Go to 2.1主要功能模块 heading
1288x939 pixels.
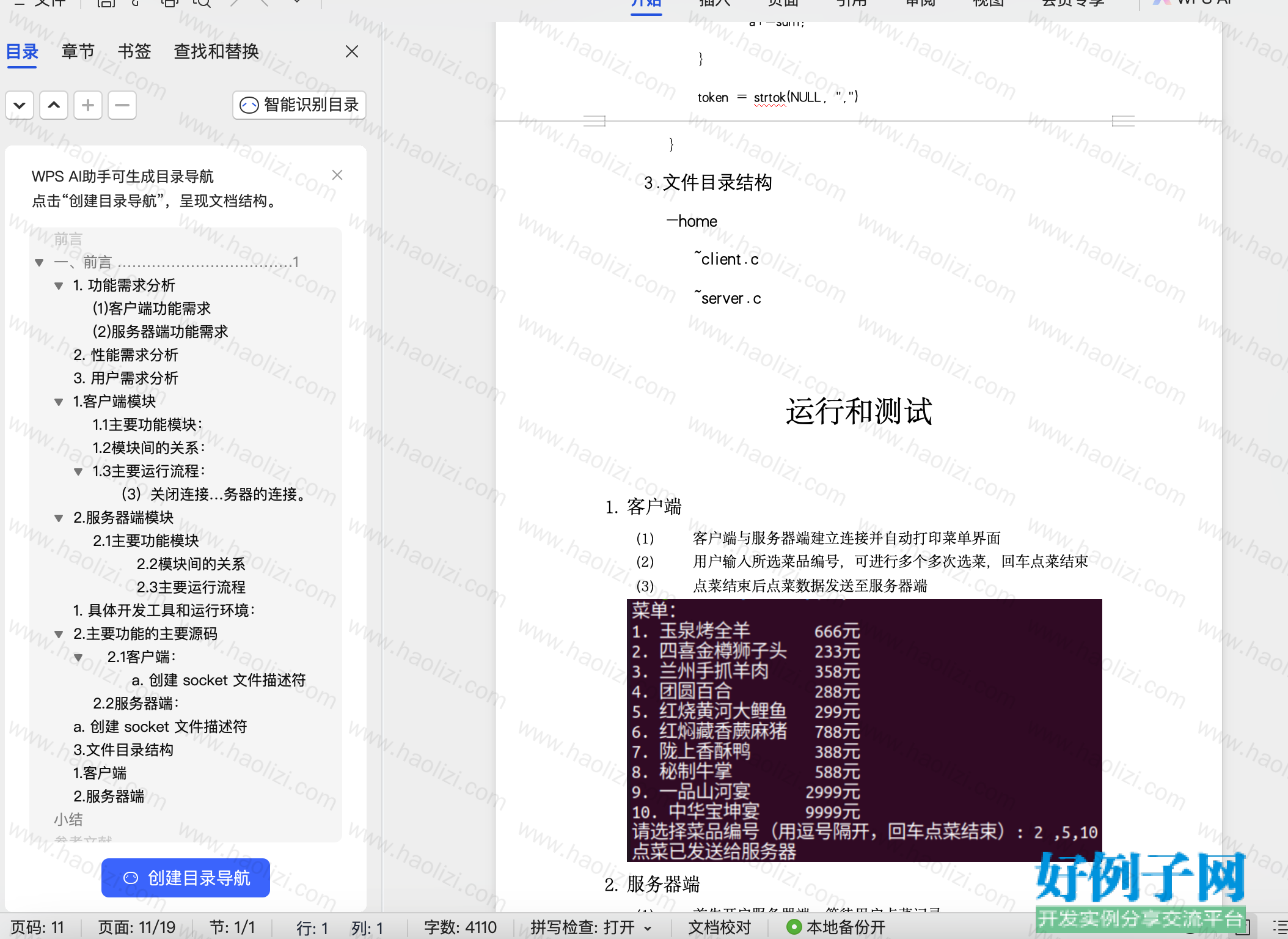point(146,541)
